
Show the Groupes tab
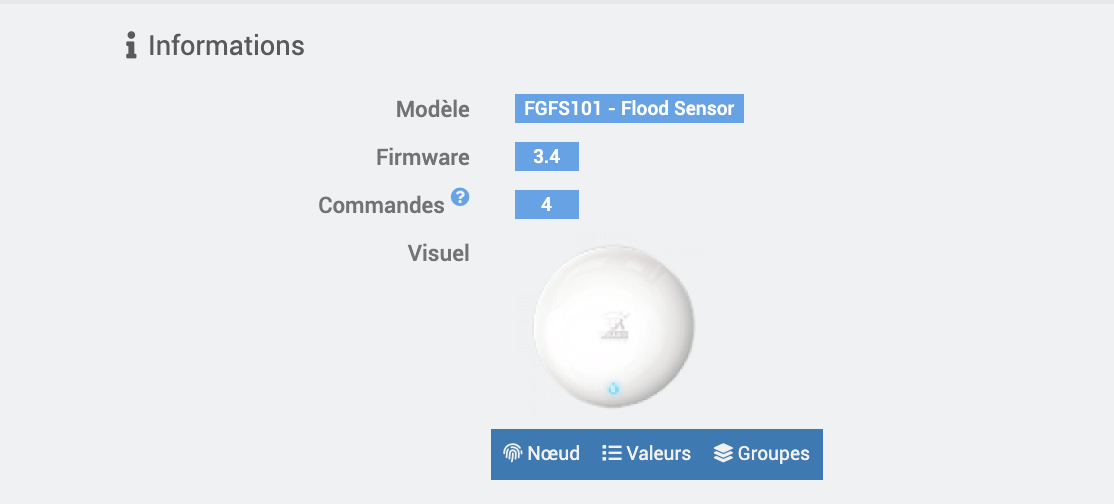762,454
